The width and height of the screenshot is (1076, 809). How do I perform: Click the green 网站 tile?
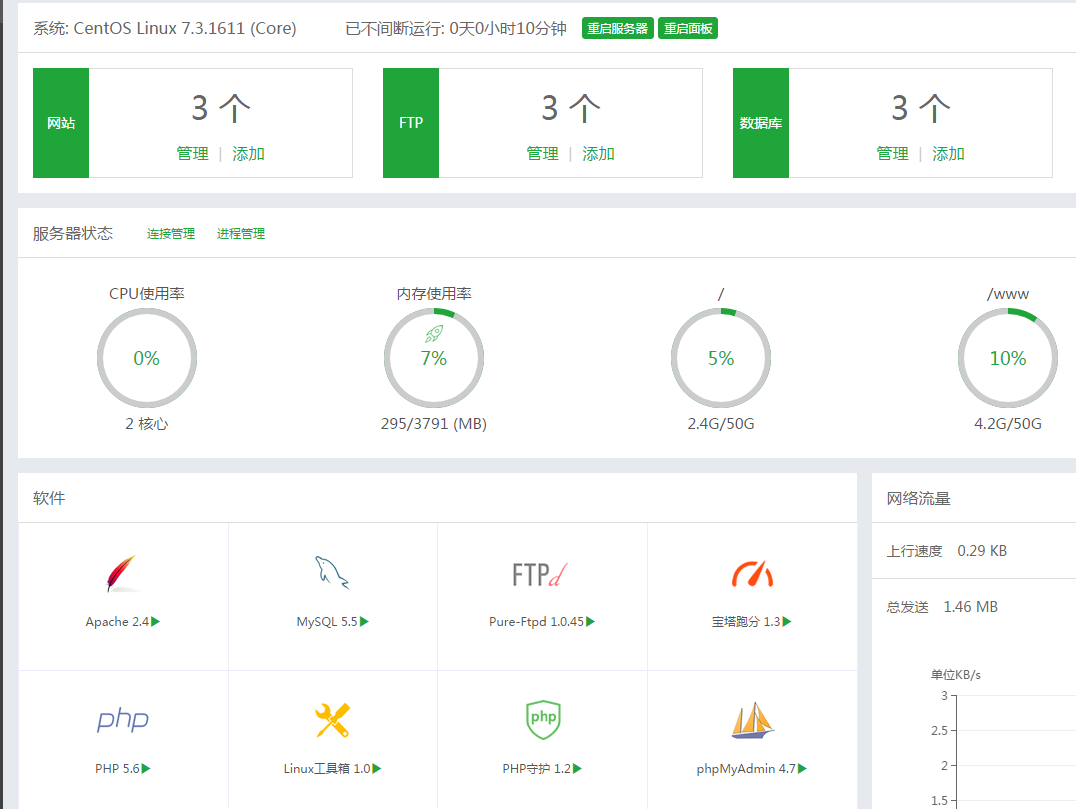pos(61,123)
